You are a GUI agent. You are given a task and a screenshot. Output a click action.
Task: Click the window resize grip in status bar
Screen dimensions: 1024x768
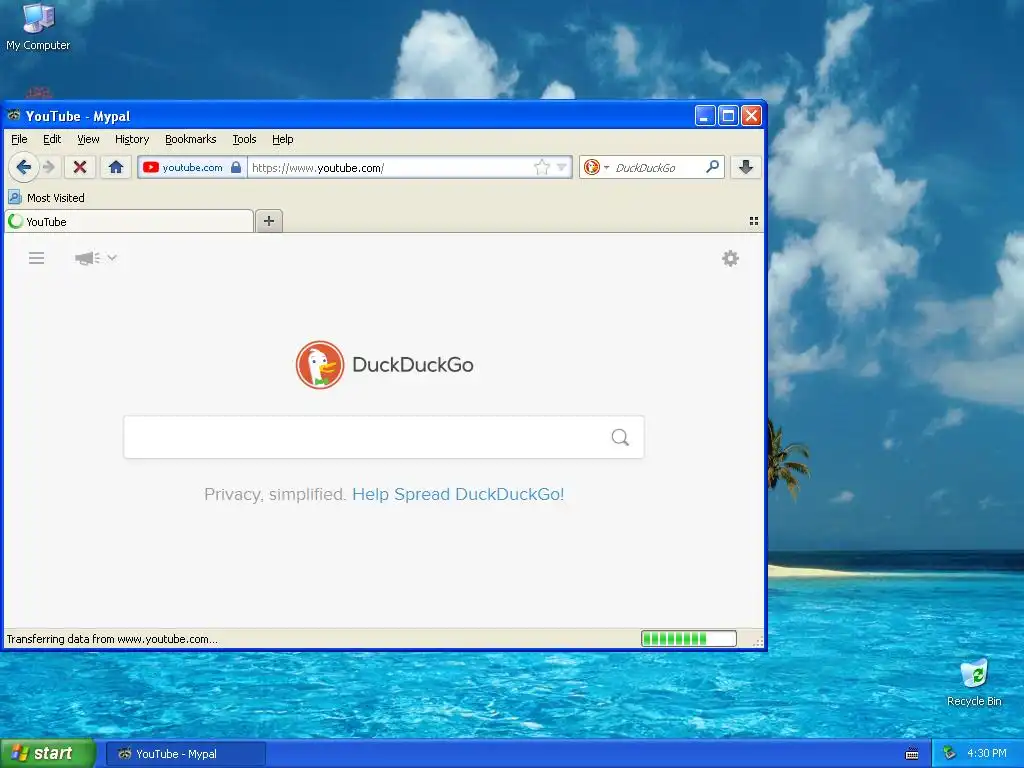758,641
